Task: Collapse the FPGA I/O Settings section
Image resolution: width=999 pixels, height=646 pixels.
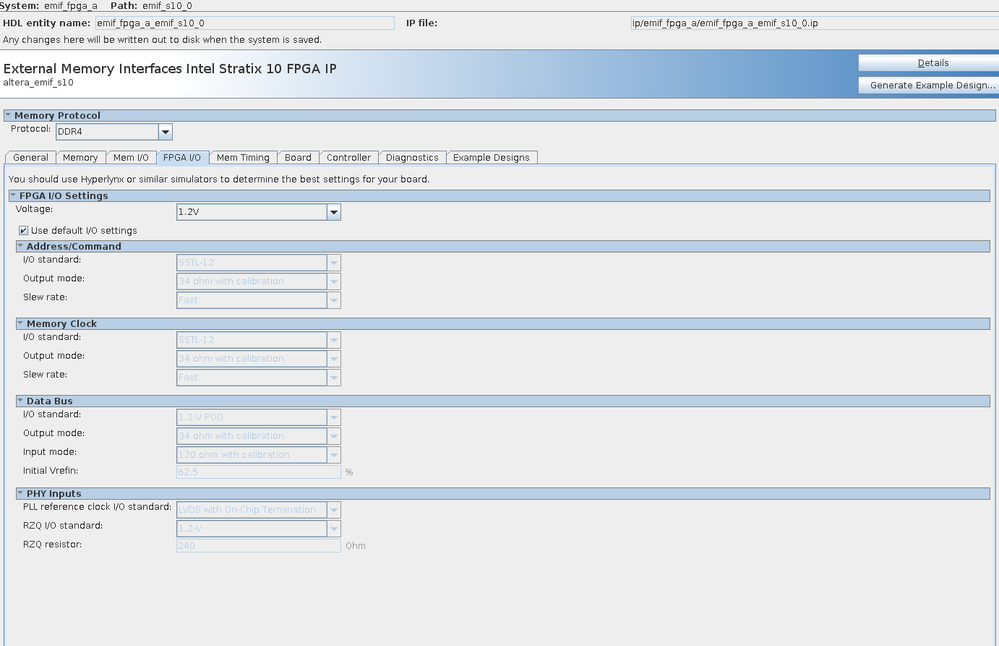Action: (13, 196)
